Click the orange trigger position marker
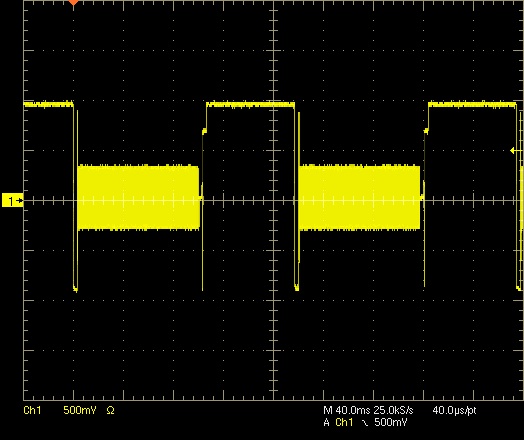524x440 pixels. coord(74,2)
